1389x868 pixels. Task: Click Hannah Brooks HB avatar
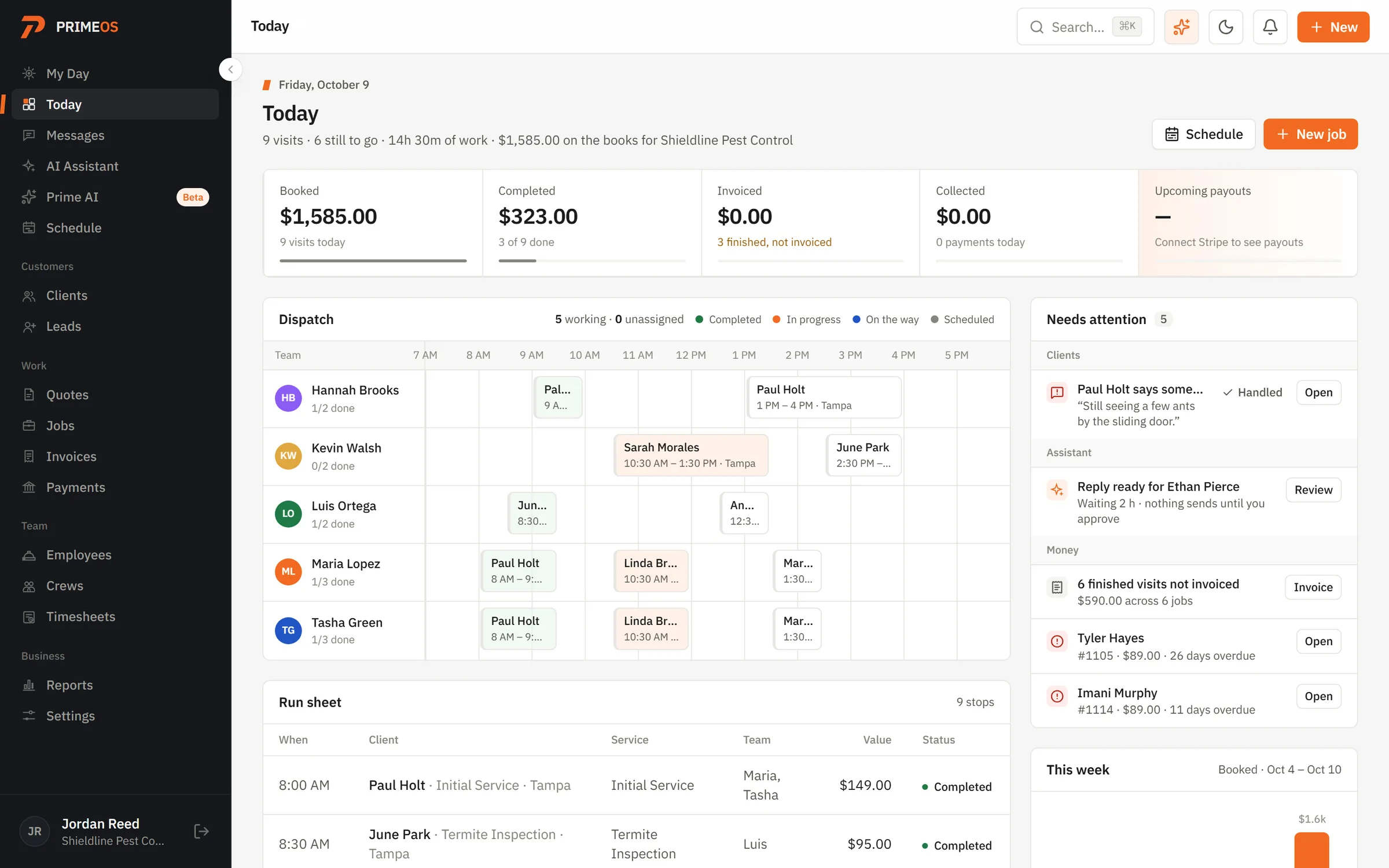pyautogui.click(x=288, y=398)
